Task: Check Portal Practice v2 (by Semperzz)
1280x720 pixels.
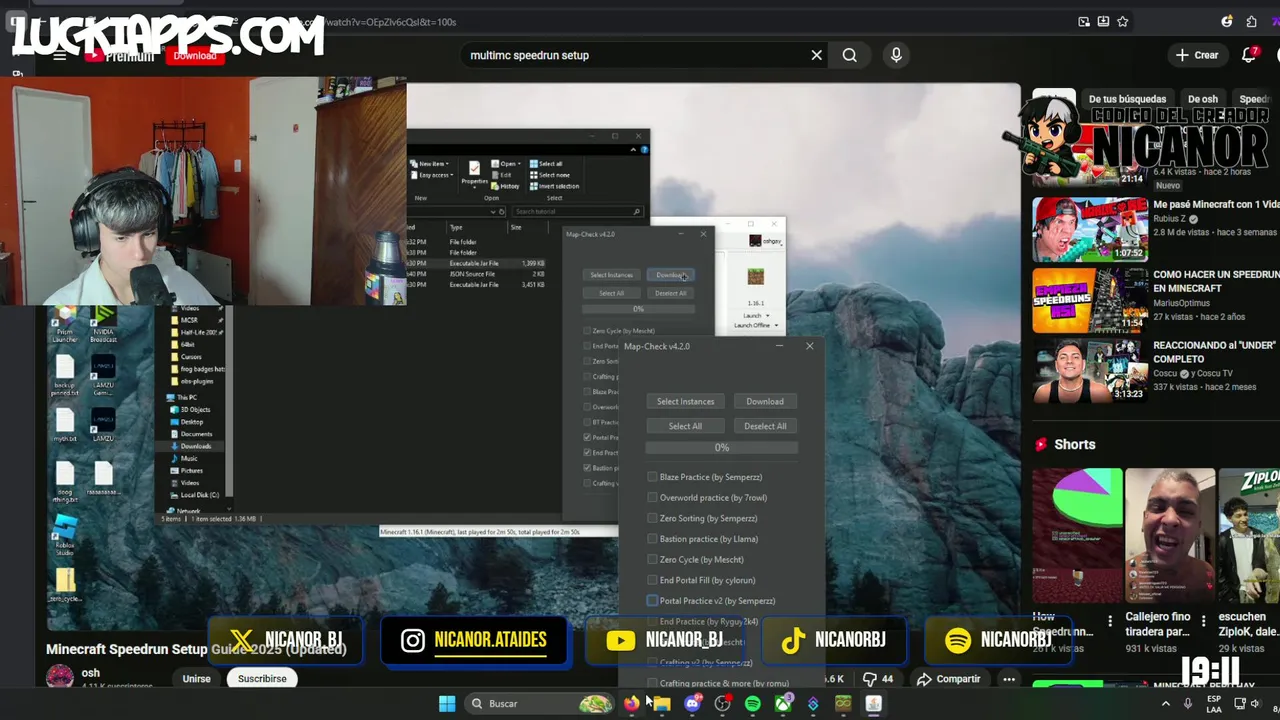Action: [652, 601]
